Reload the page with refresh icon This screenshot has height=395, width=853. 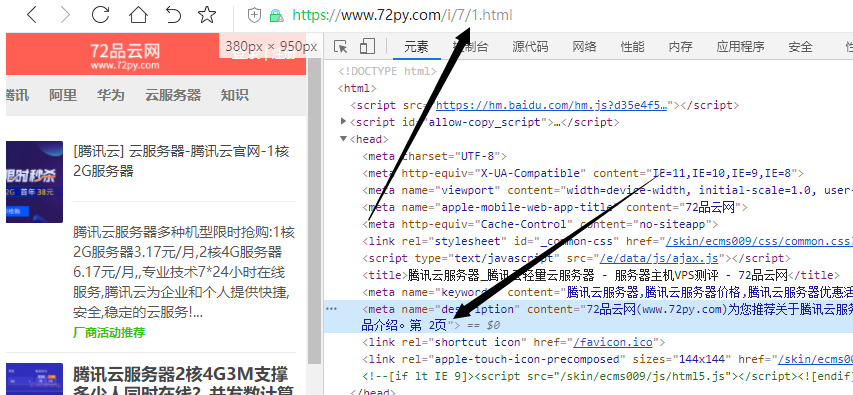click(x=100, y=15)
